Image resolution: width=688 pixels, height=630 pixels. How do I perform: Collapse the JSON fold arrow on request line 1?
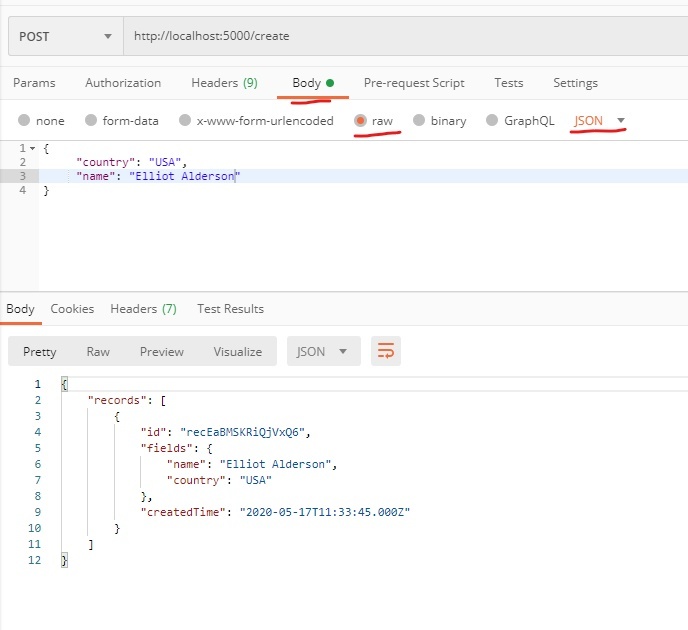pos(33,147)
